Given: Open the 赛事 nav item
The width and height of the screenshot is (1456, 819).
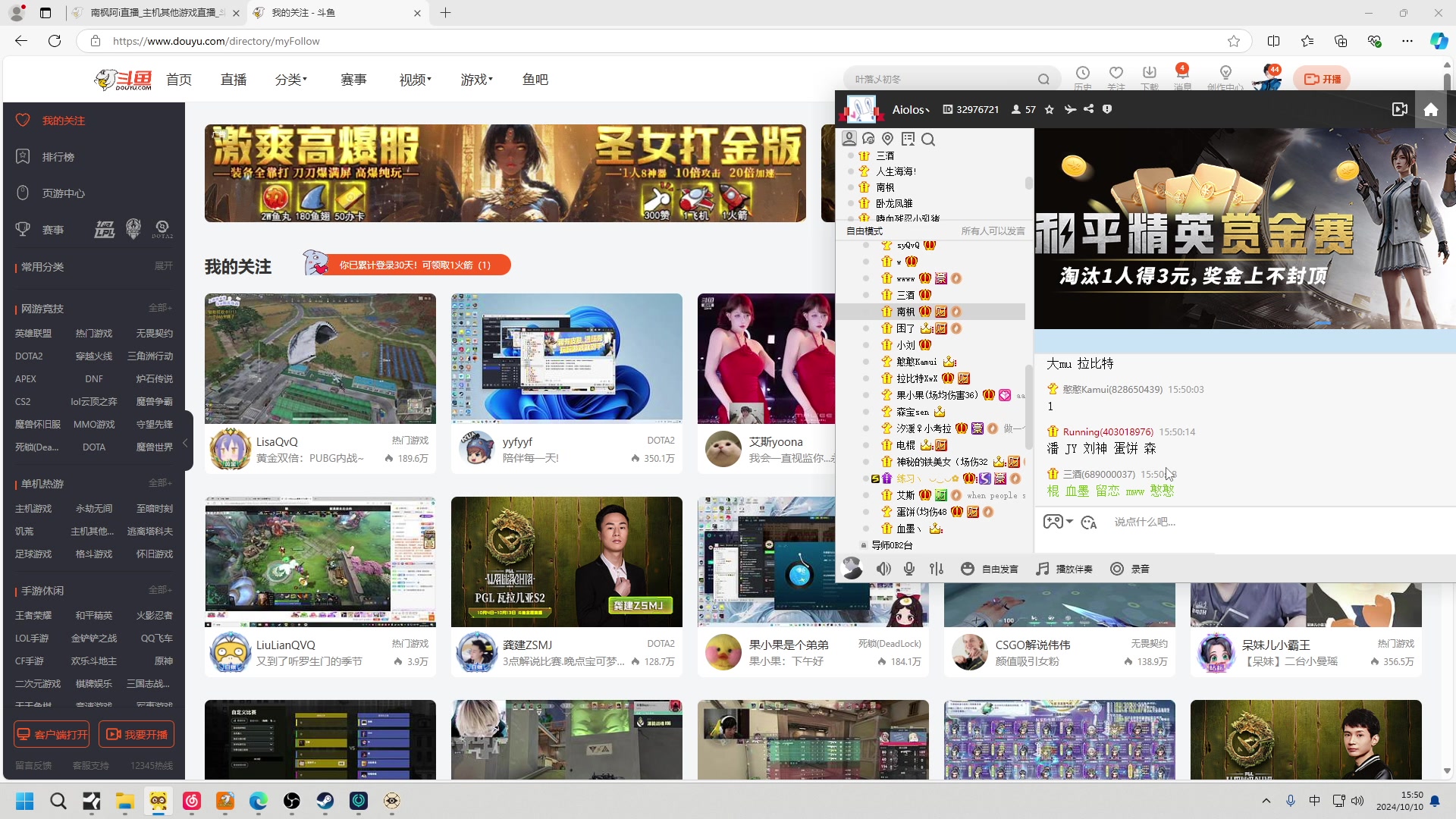Looking at the screenshot, I should (353, 80).
